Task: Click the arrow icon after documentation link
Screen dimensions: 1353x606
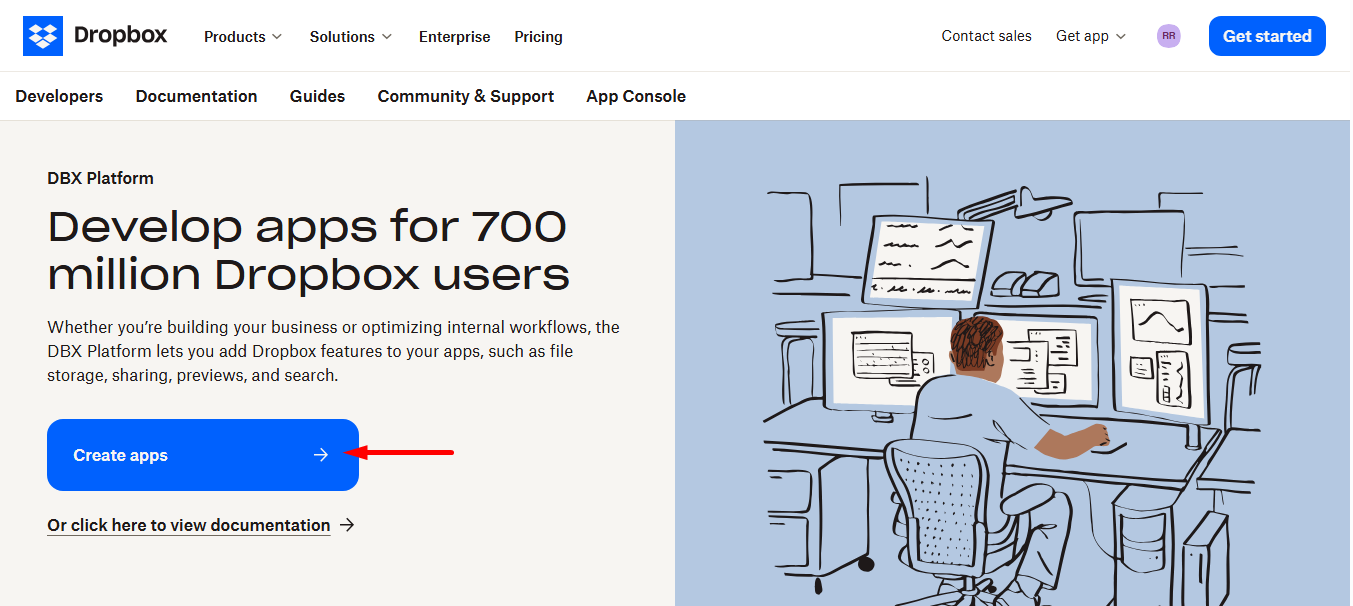Action: 347,525
